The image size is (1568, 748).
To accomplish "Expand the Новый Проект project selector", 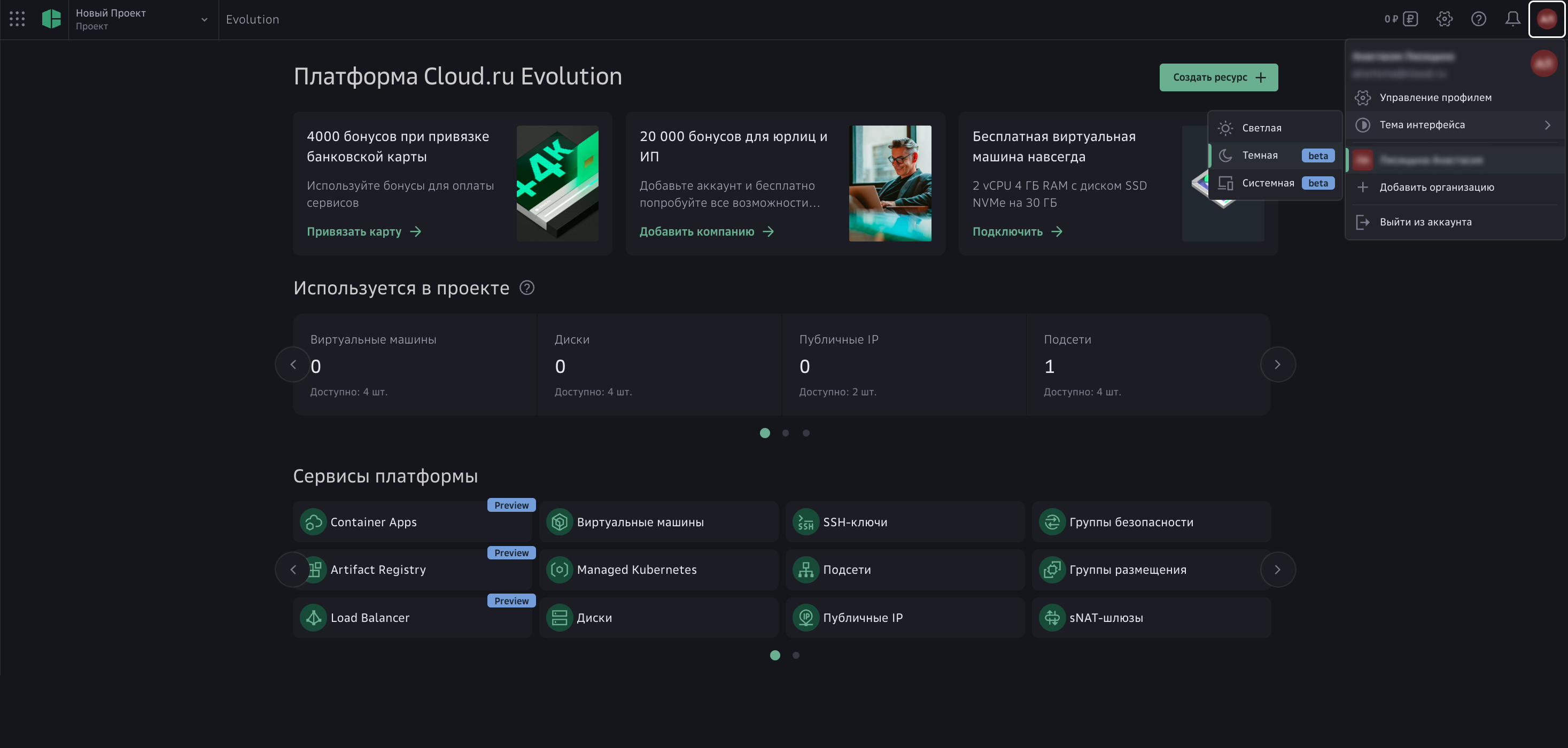I will pyautogui.click(x=143, y=19).
